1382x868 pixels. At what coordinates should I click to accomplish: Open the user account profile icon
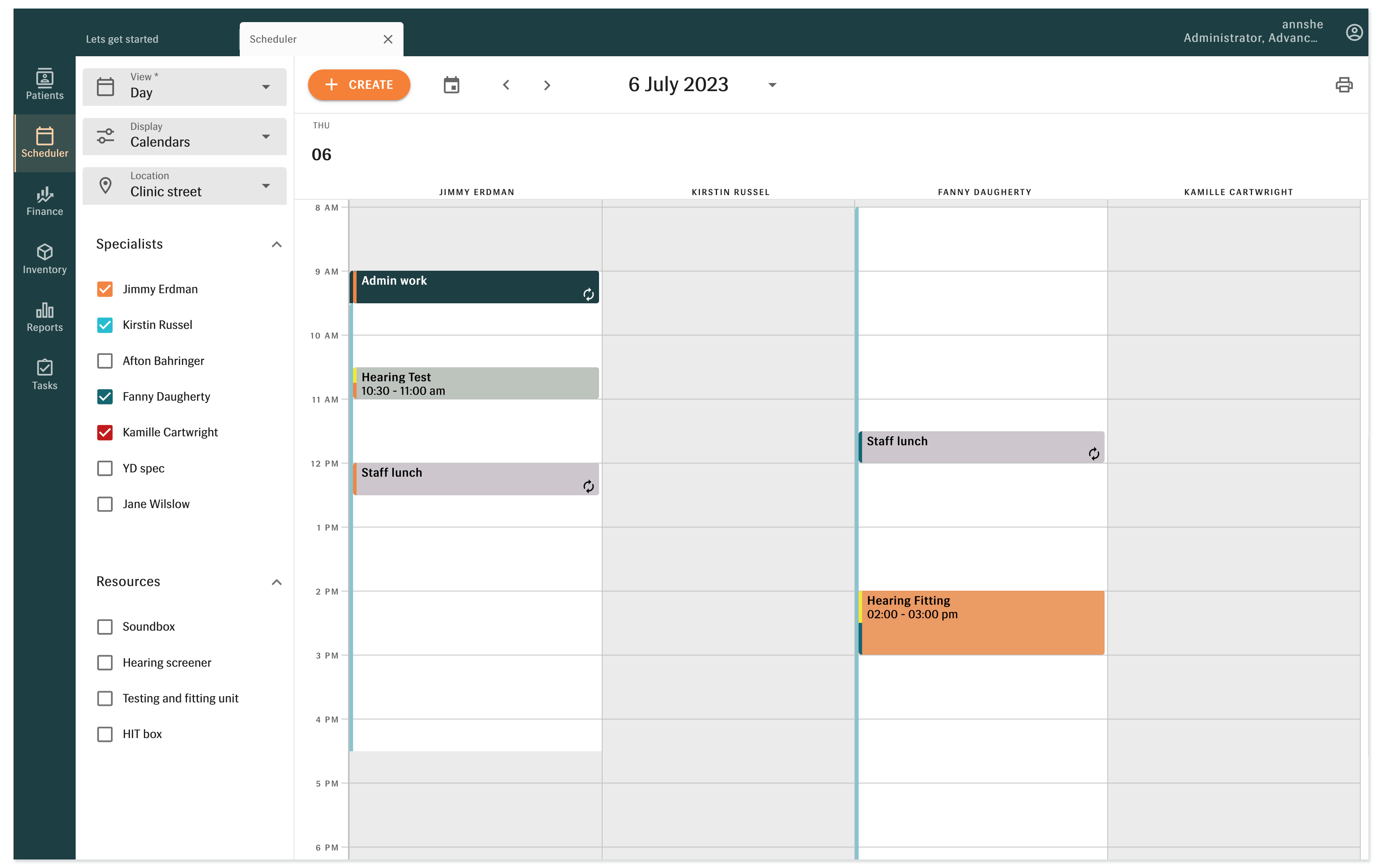[x=1353, y=32]
